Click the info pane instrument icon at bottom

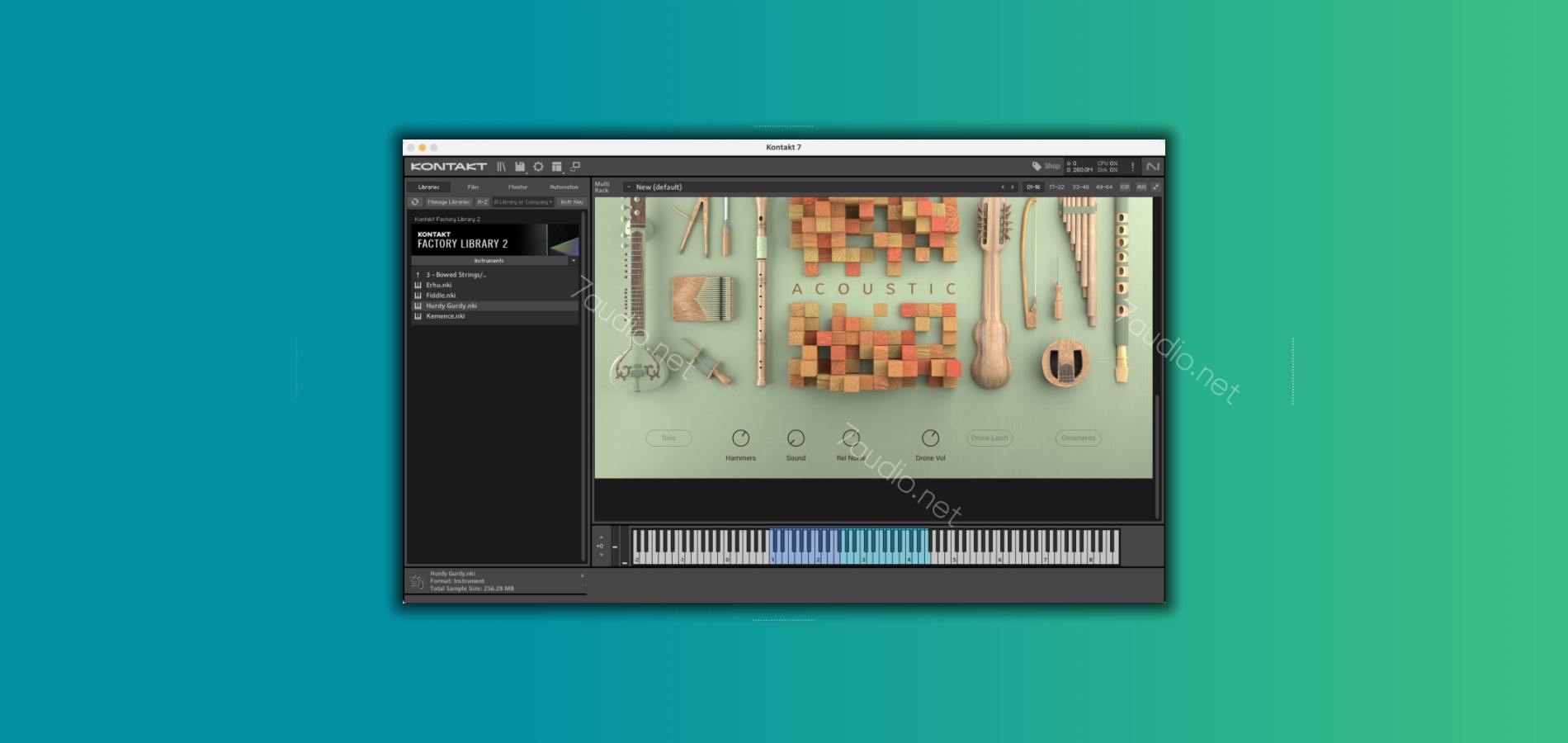coord(417,582)
